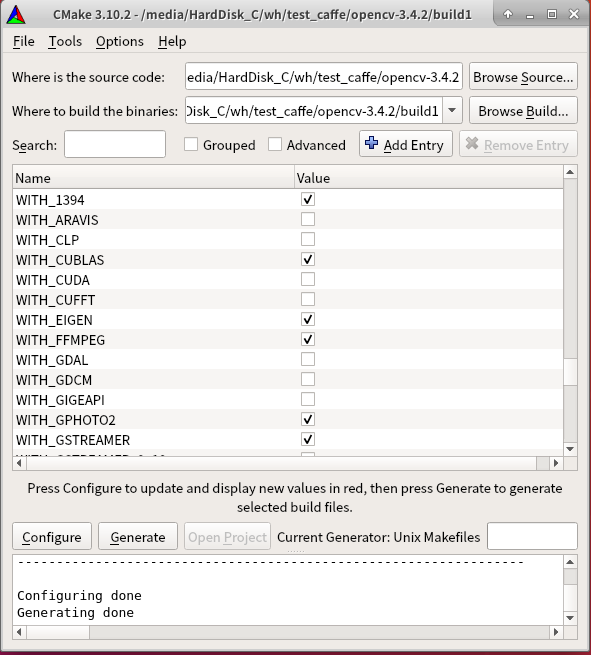Viewport: 591px width, 655px height.
Task: Click the keep-above arrow icon in title bar
Action: click(508, 14)
